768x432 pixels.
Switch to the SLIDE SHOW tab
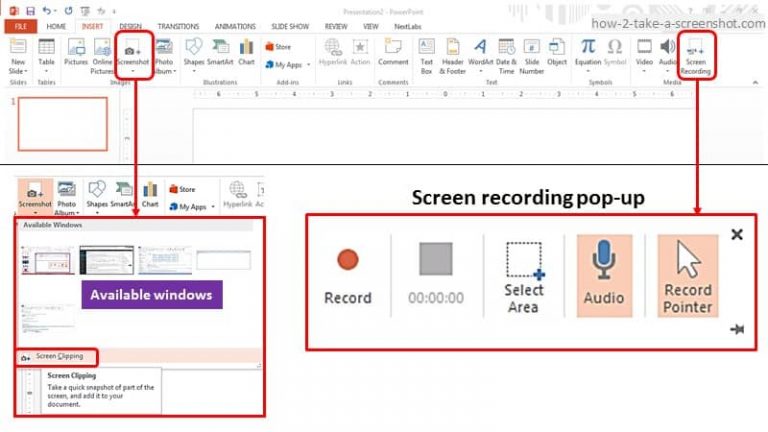[290, 26]
